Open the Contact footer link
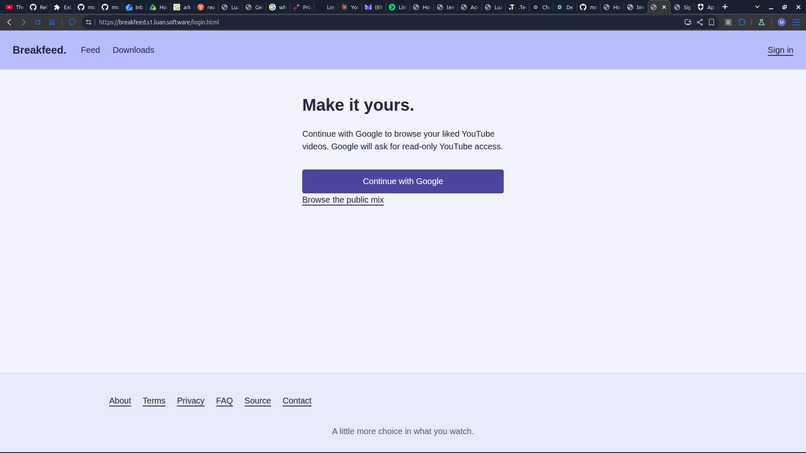This screenshot has width=806, height=453. [297, 401]
